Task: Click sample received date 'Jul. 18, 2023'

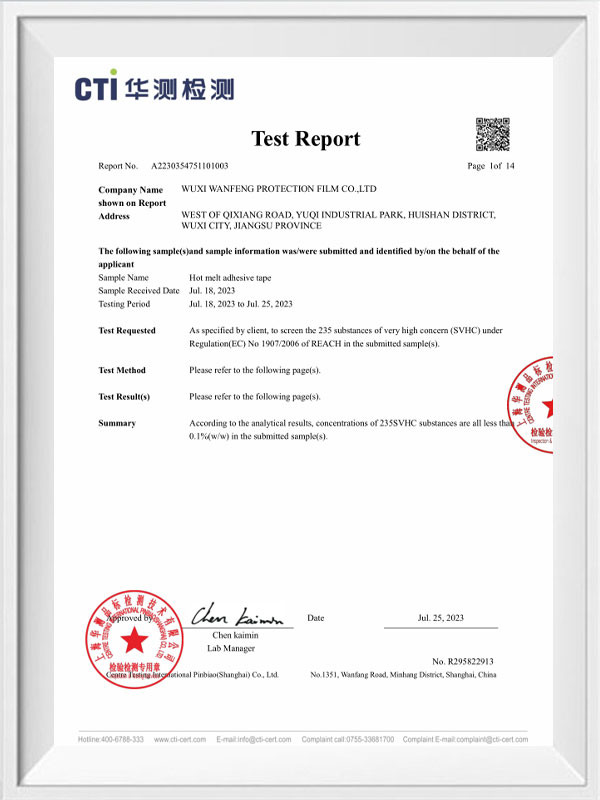Action: click(212, 290)
